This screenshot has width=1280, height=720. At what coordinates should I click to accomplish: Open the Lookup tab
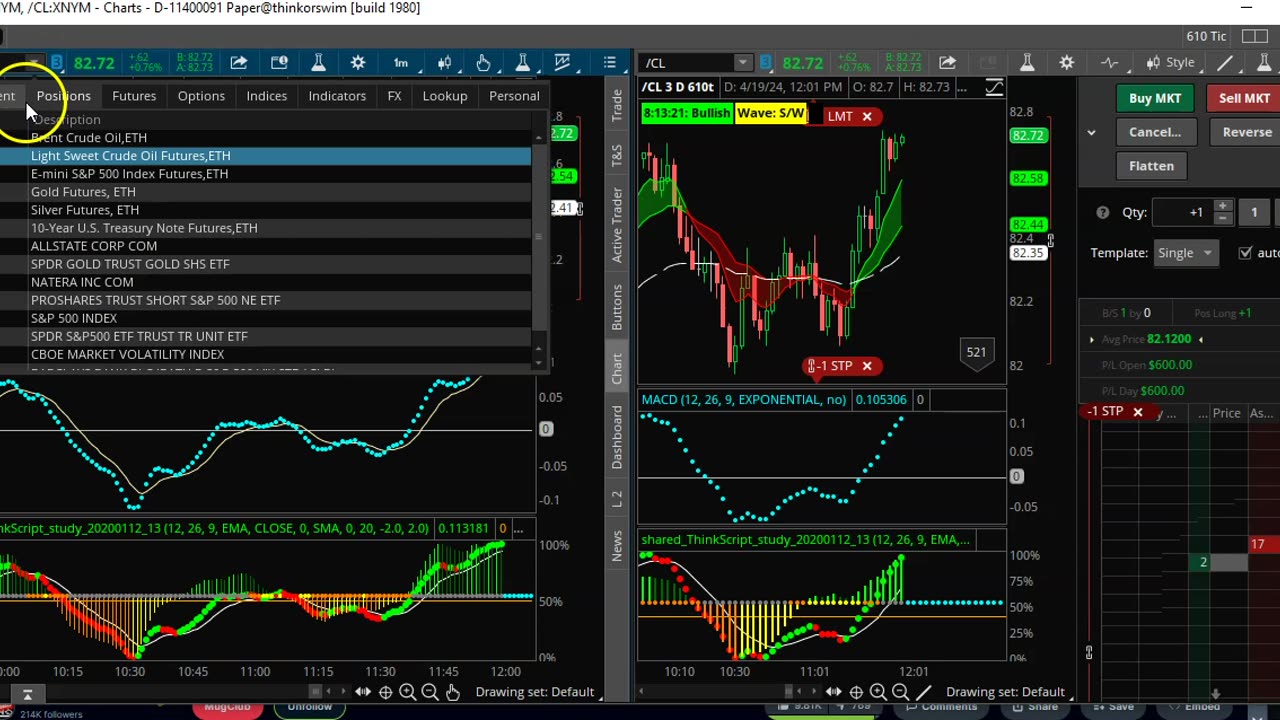pyautogui.click(x=445, y=96)
